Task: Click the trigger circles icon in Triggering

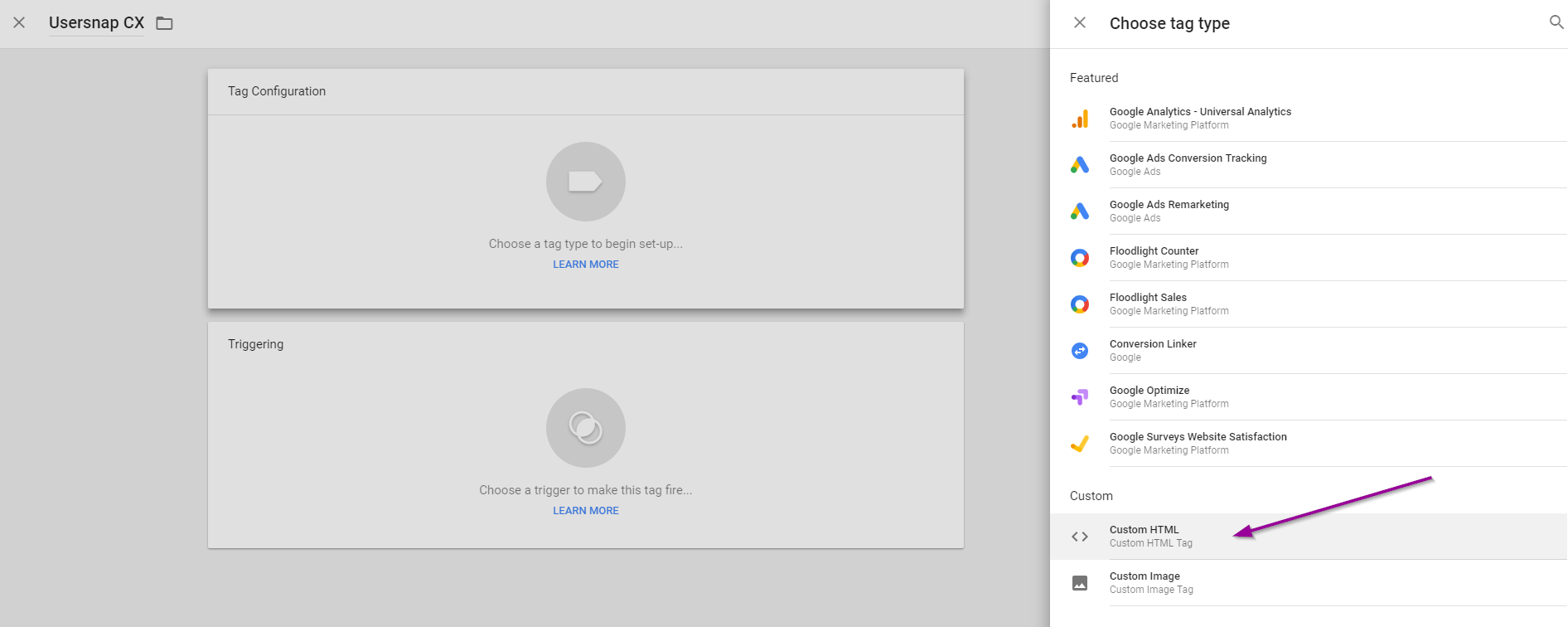Action: click(586, 428)
